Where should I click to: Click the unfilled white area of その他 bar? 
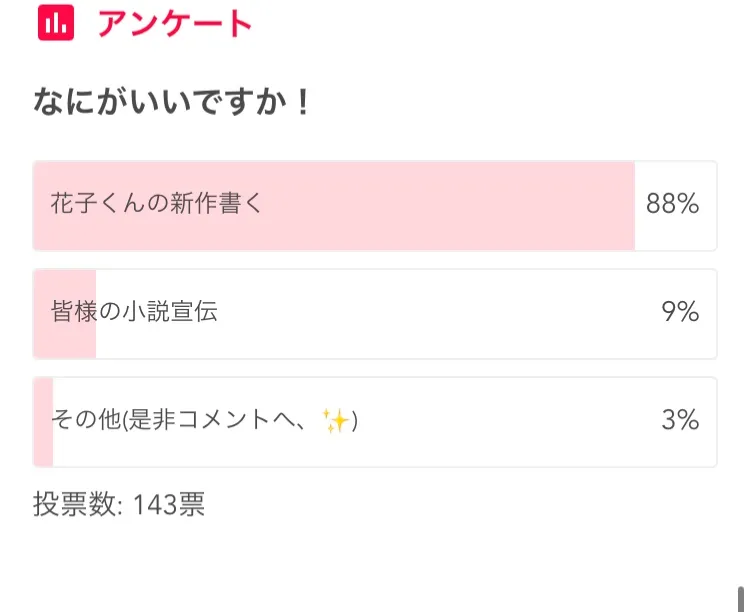click(x=500, y=421)
